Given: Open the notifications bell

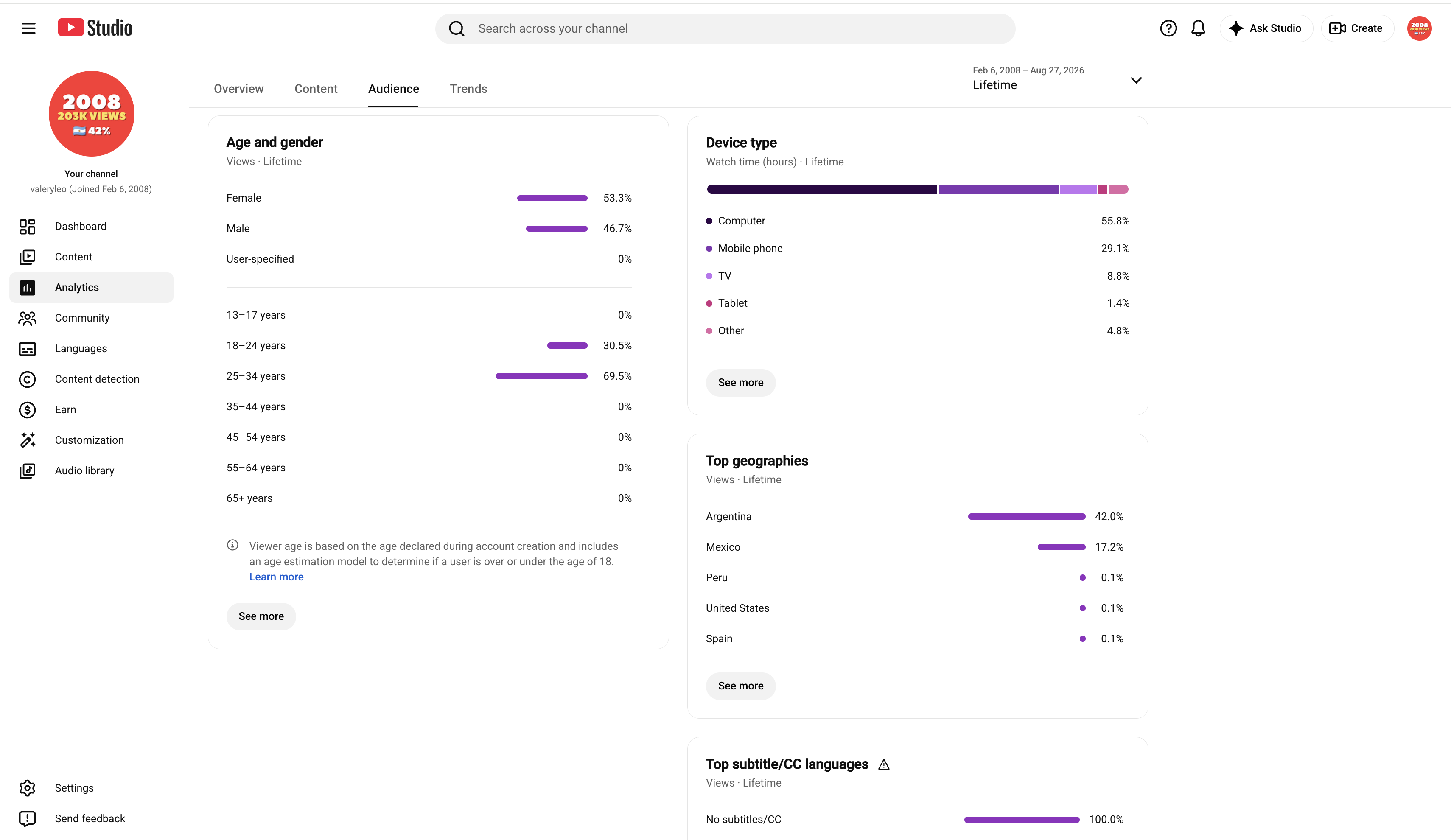Looking at the screenshot, I should click(1198, 28).
